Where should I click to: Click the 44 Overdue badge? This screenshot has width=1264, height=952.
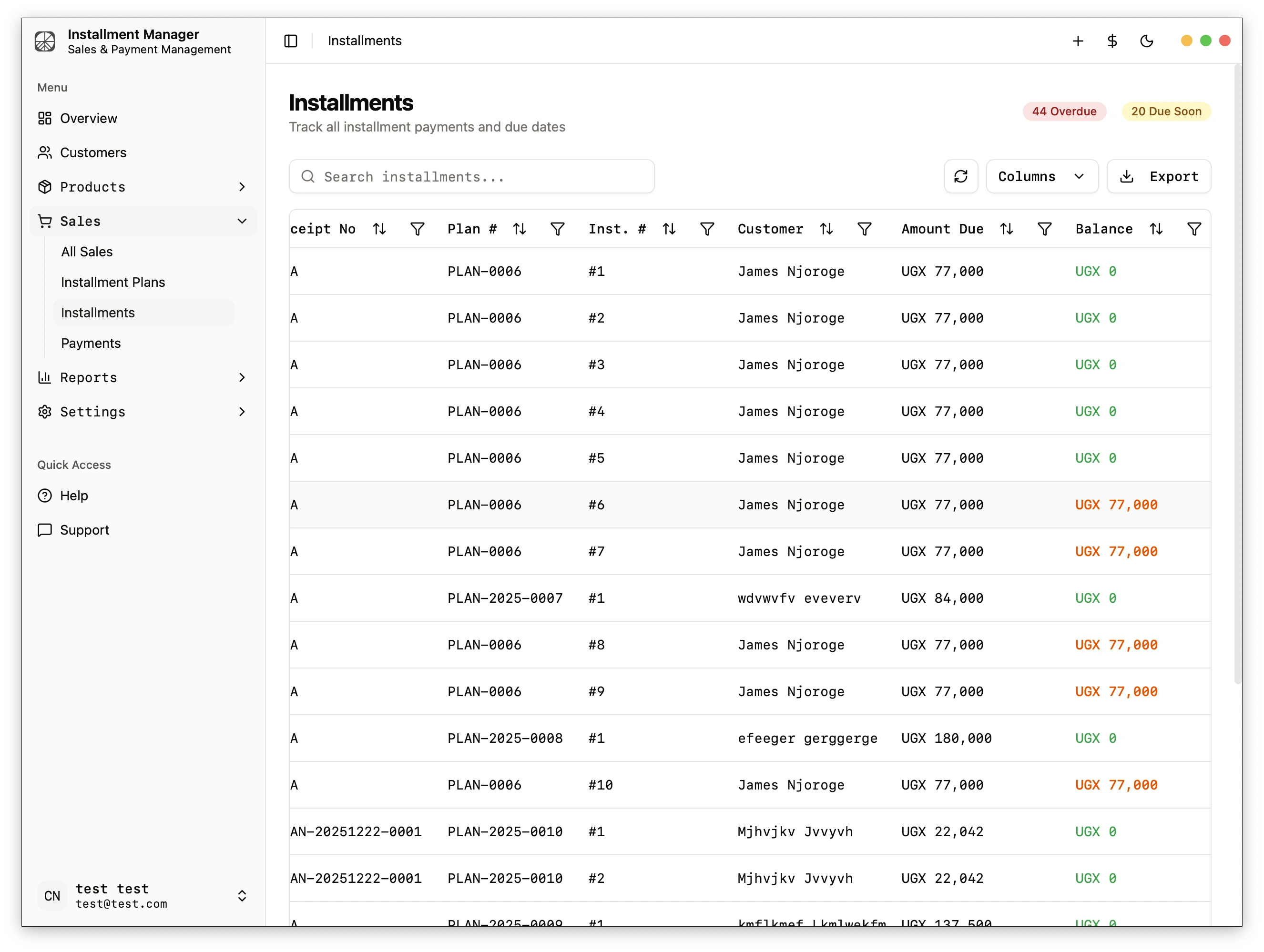[x=1063, y=111]
